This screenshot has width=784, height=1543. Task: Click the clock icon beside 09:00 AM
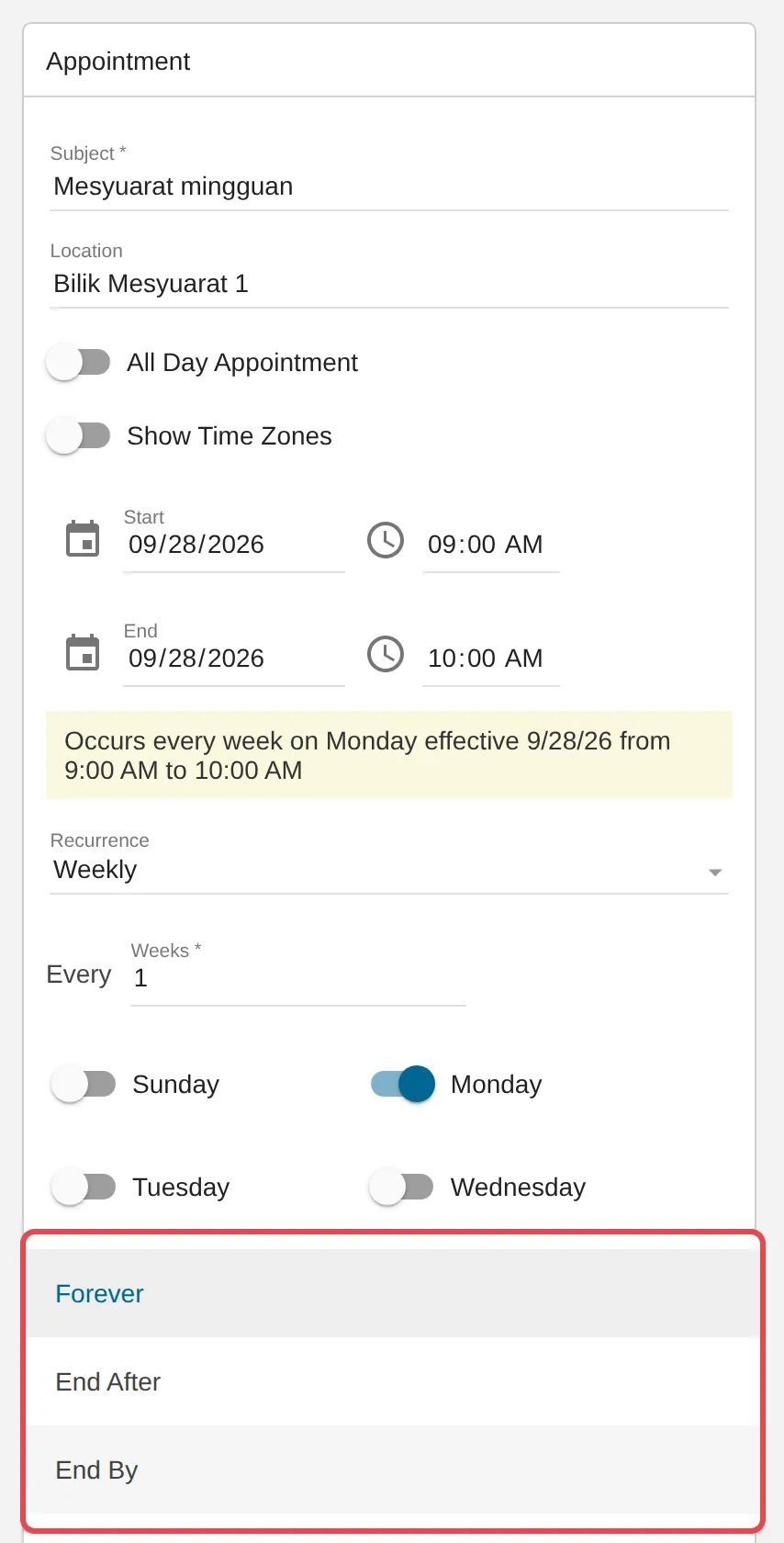(x=386, y=540)
